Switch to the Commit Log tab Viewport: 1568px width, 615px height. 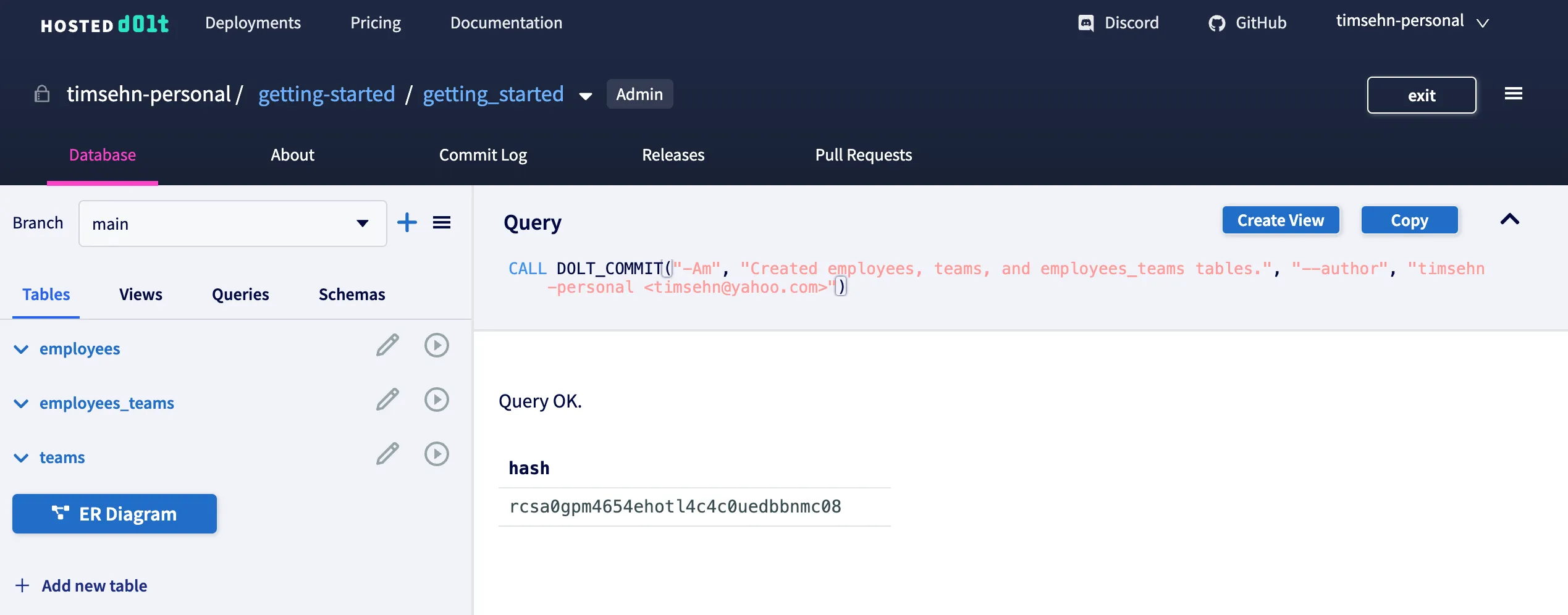[483, 155]
